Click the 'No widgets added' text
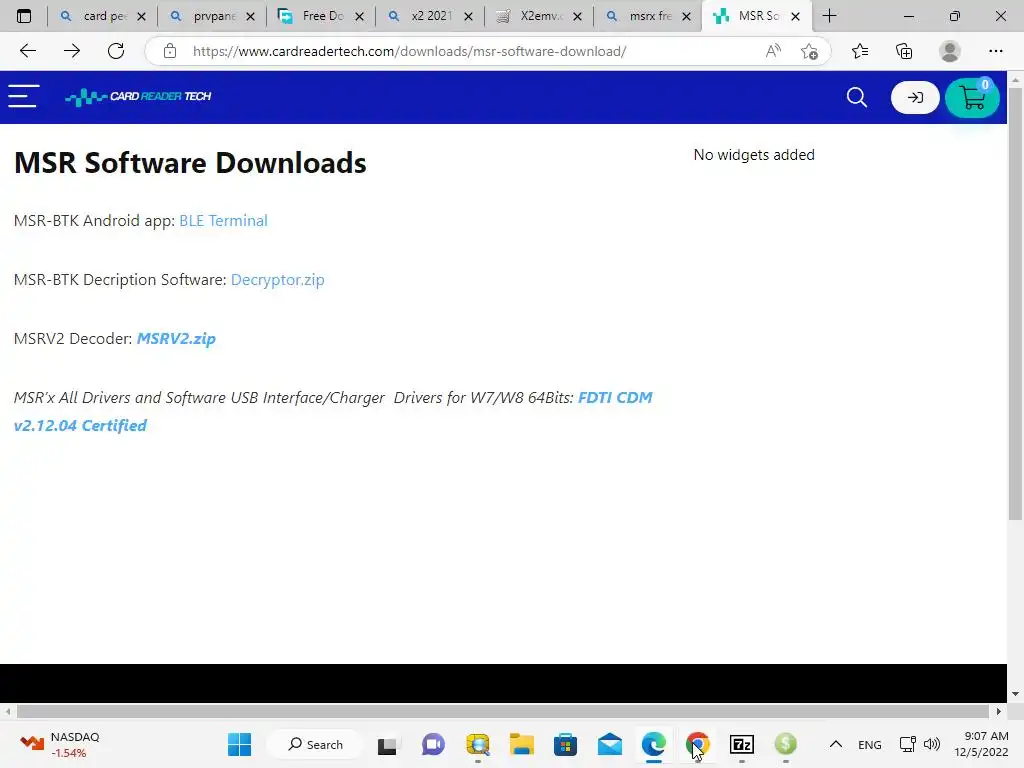Screen dimensions: 1024x768 pos(754,155)
